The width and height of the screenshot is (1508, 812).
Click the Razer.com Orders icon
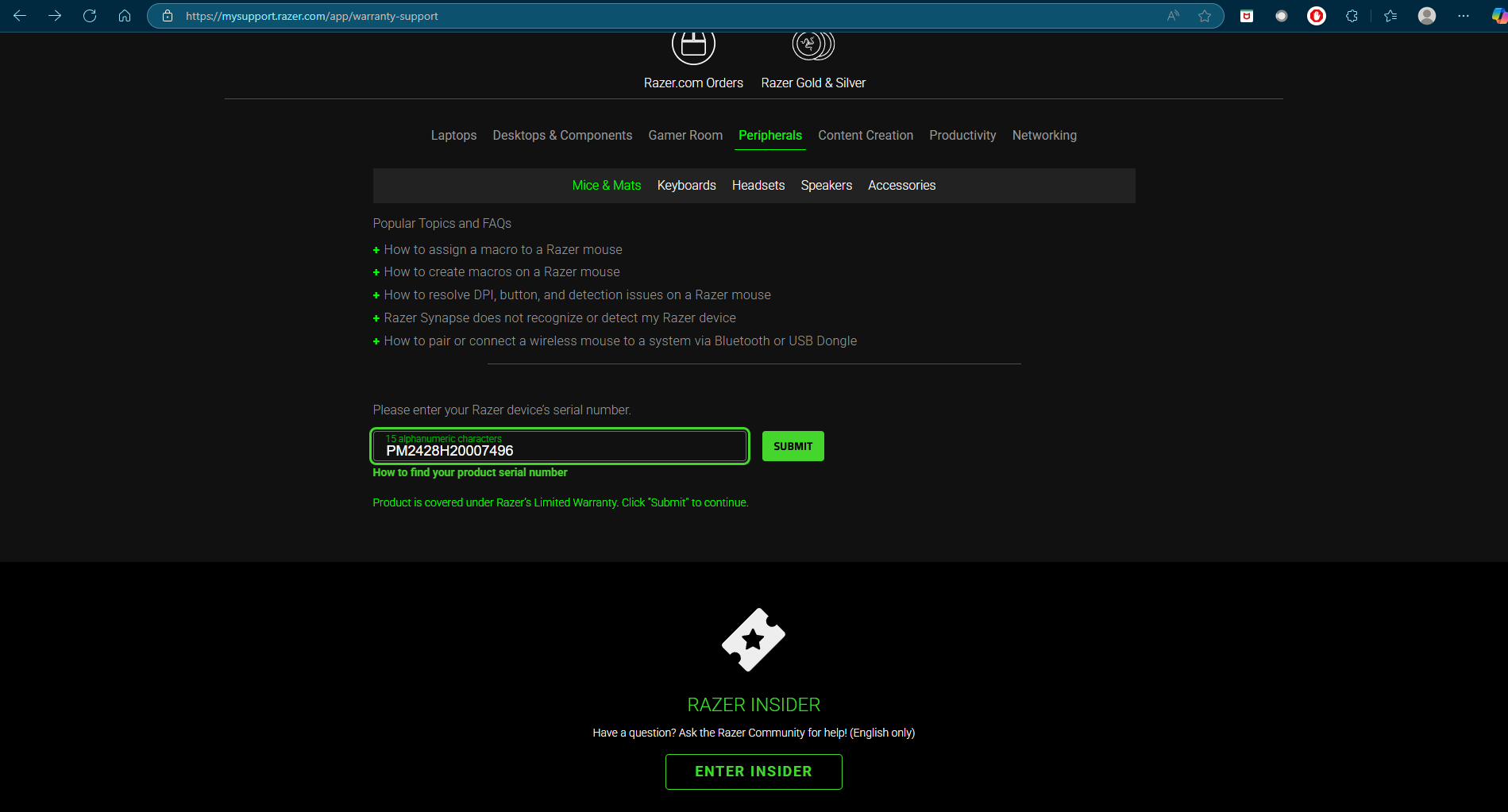pyautogui.click(x=693, y=46)
